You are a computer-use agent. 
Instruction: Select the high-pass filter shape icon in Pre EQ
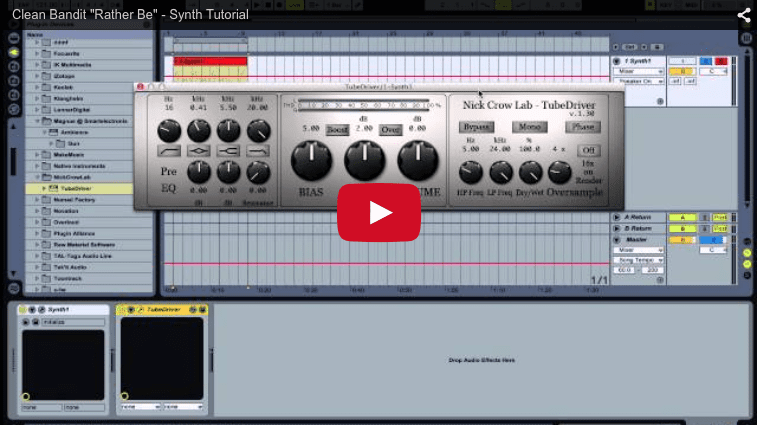click(x=169, y=151)
